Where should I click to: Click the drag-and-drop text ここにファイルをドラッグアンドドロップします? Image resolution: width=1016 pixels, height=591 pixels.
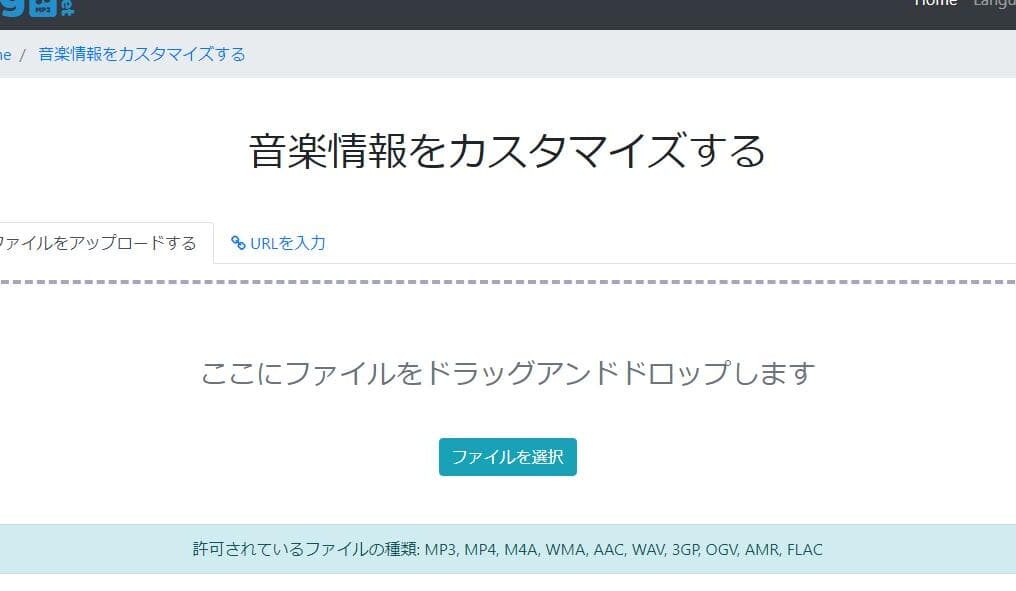[508, 374]
